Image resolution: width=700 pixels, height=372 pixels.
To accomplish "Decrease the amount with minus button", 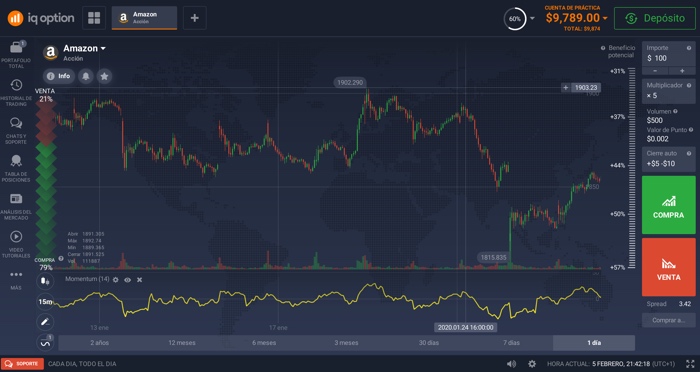I will [x=655, y=71].
